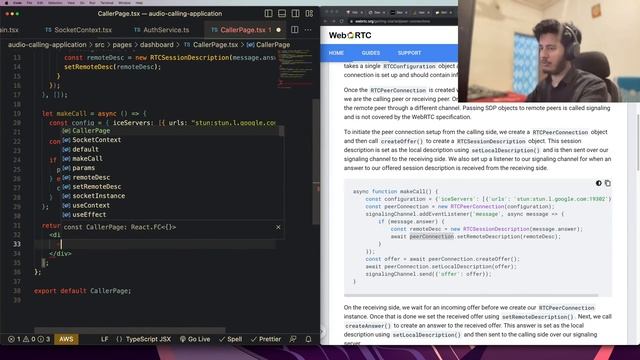Toggle code sample dark theme icon
Viewport: 640px width, 360px height.
coord(598,183)
